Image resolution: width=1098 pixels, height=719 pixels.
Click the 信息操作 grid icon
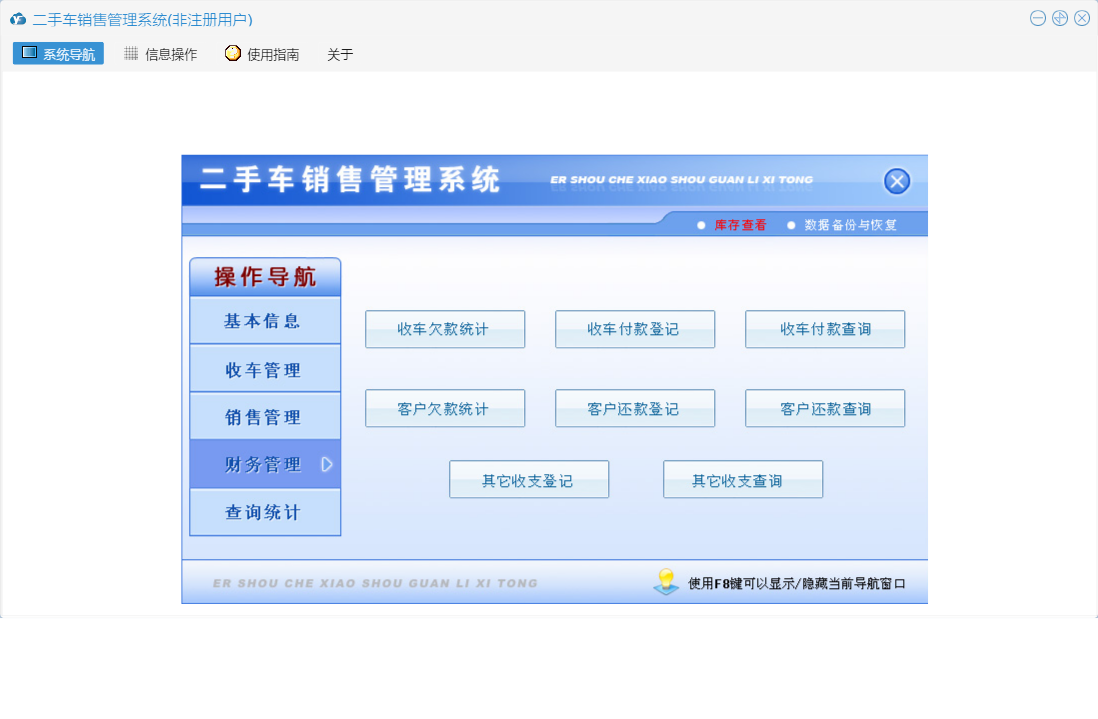coord(131,53)
